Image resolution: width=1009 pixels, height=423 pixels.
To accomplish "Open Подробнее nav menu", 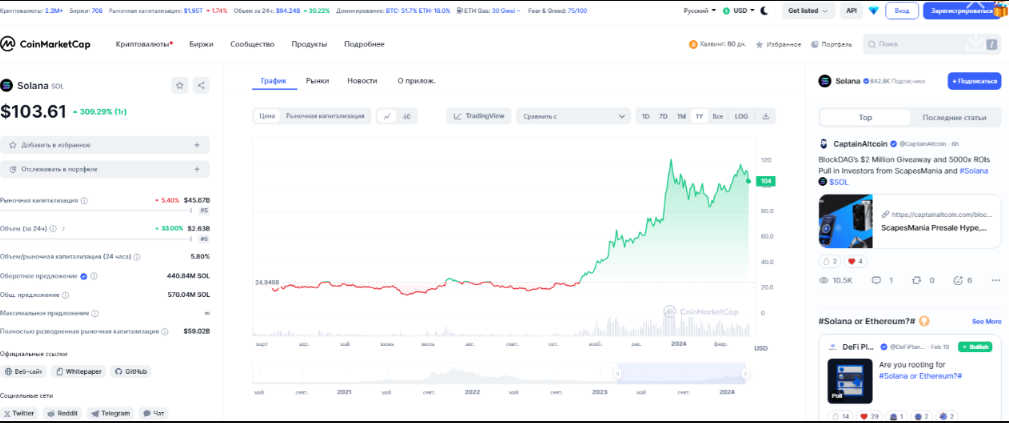I will [364, 44].
